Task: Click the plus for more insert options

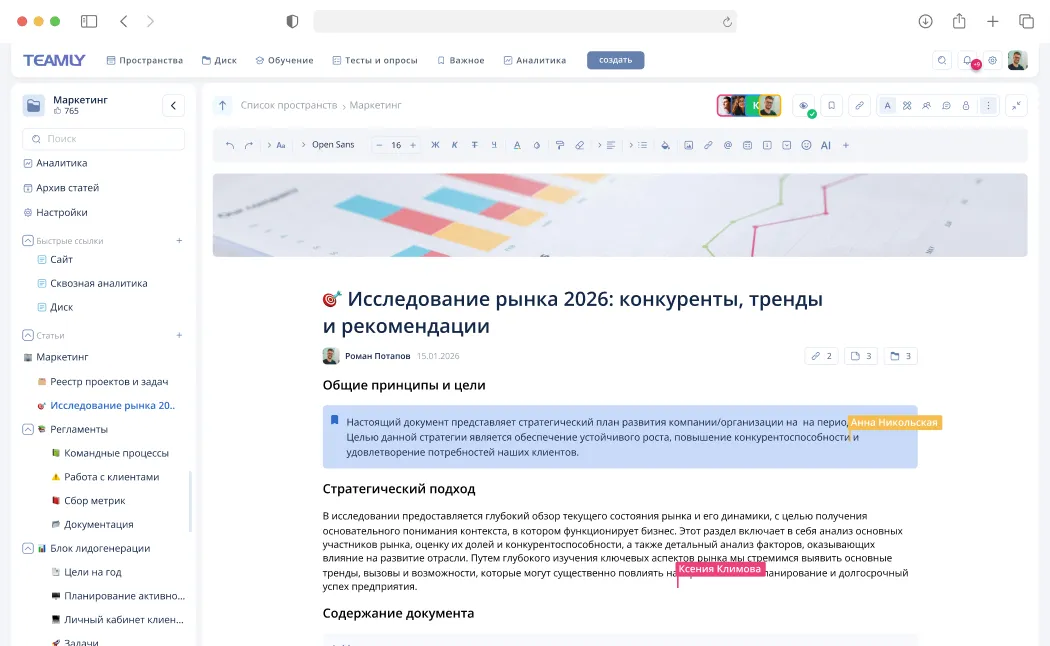Action: pyautogui.click(x=846, y=145)
